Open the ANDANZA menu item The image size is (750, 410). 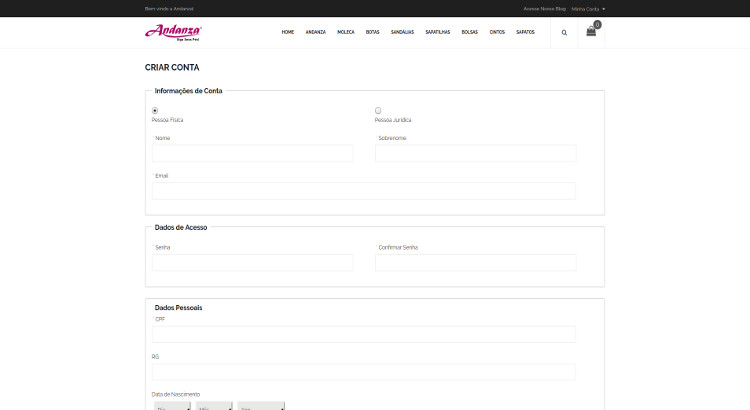tap(316, 32)
